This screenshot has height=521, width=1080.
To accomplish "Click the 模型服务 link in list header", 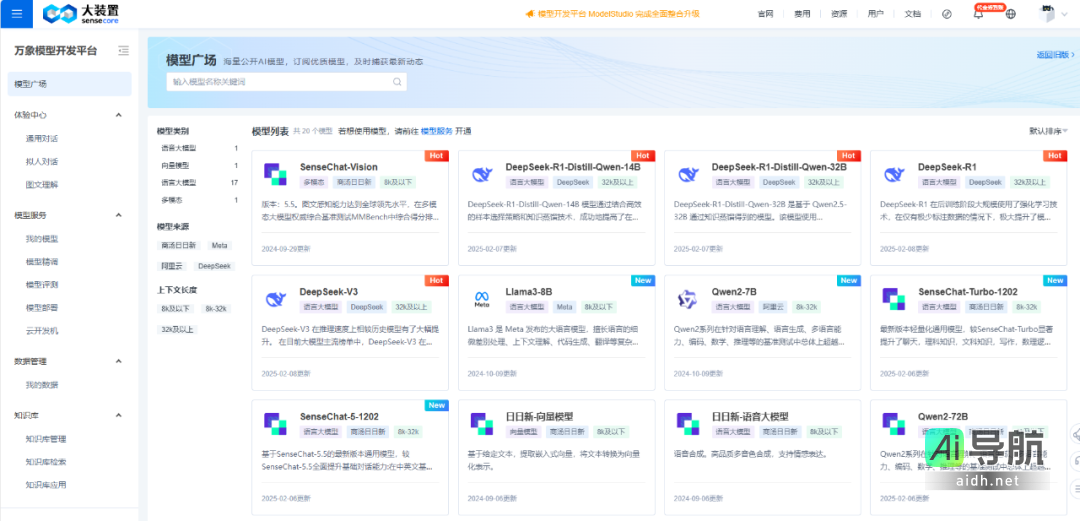I will [437, 131].
